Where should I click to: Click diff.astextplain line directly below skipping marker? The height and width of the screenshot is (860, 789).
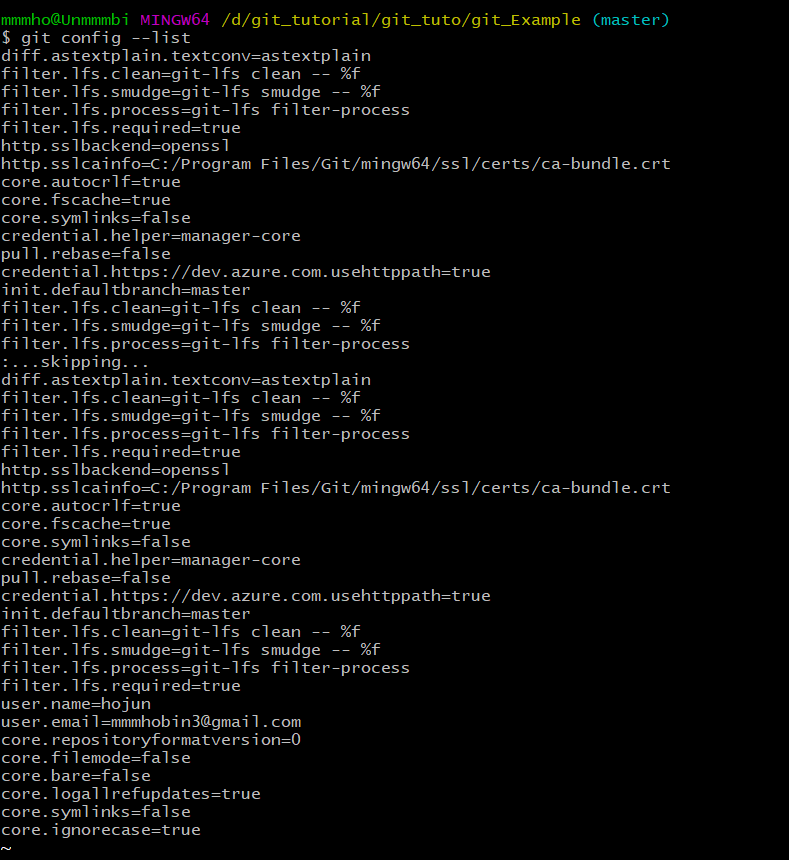point(186,380)
